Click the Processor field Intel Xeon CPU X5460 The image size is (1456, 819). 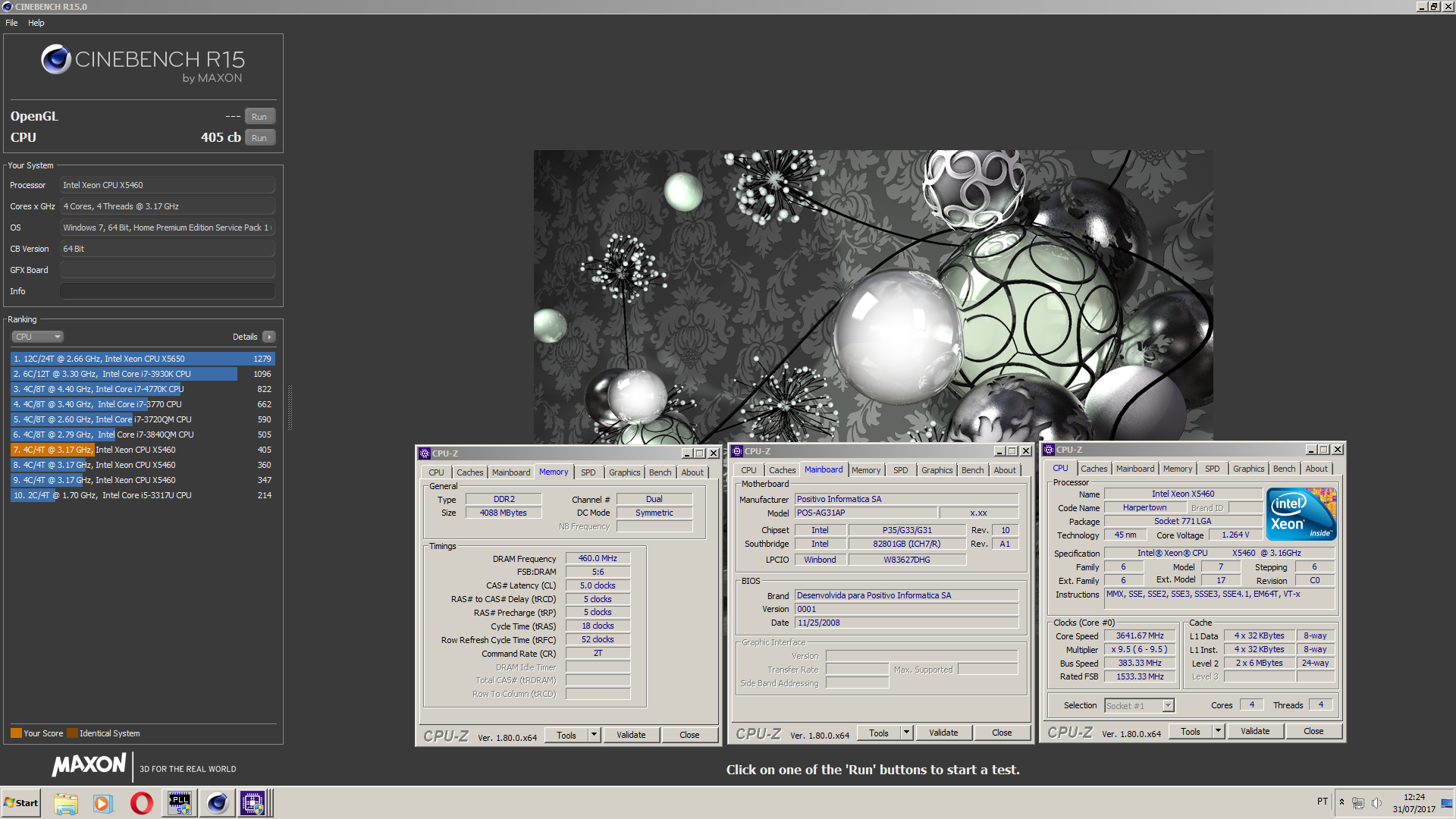167,185
